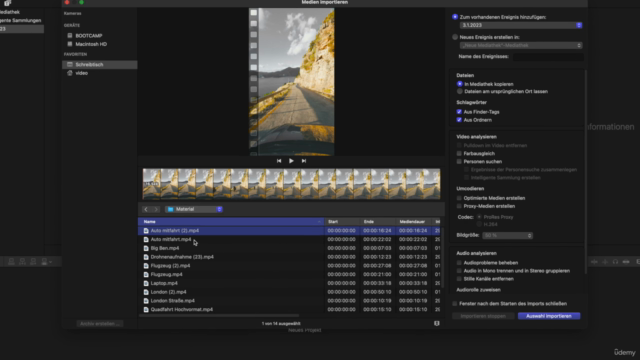
Task: Select the row 'Drohnenaufnahme (23).mp4'
Action: tap(289, 257)
